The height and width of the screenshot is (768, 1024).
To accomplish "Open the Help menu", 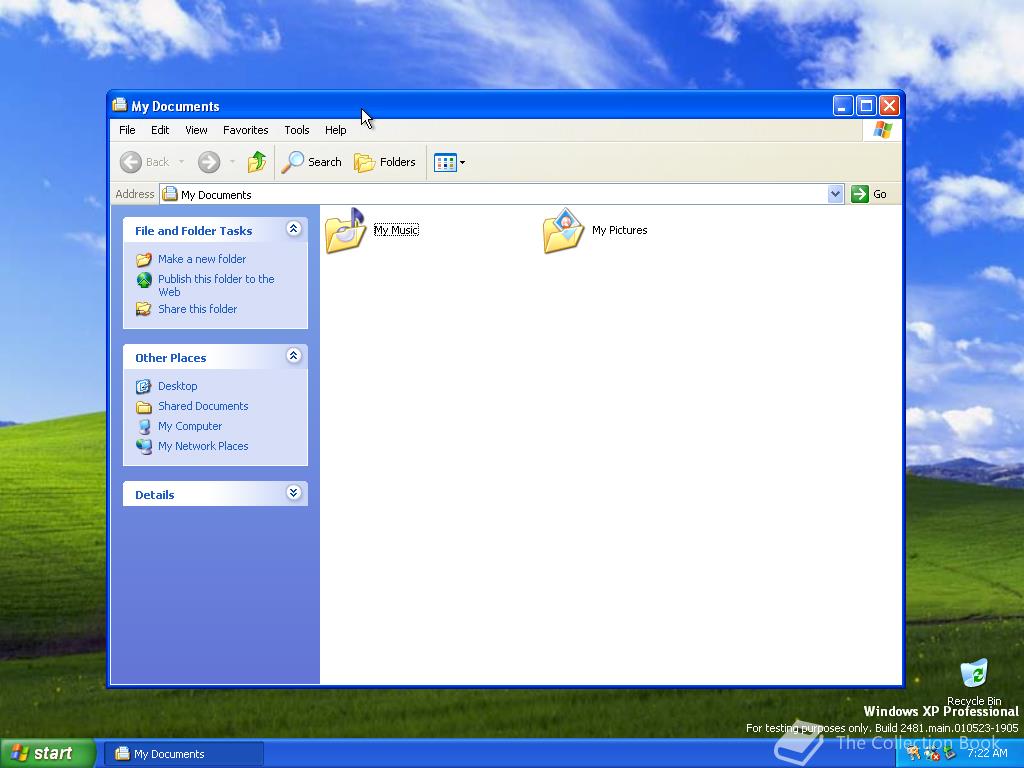I will tap(336, 130).
